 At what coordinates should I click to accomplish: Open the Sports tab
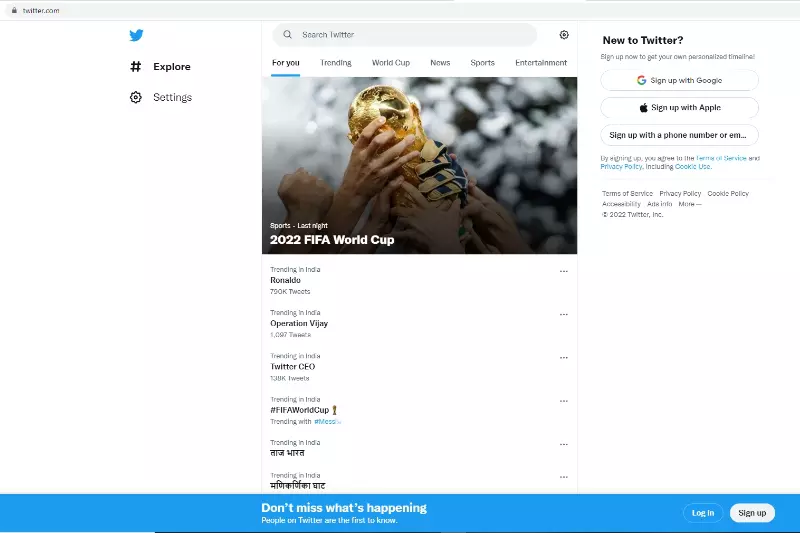(x=483, y=63)
